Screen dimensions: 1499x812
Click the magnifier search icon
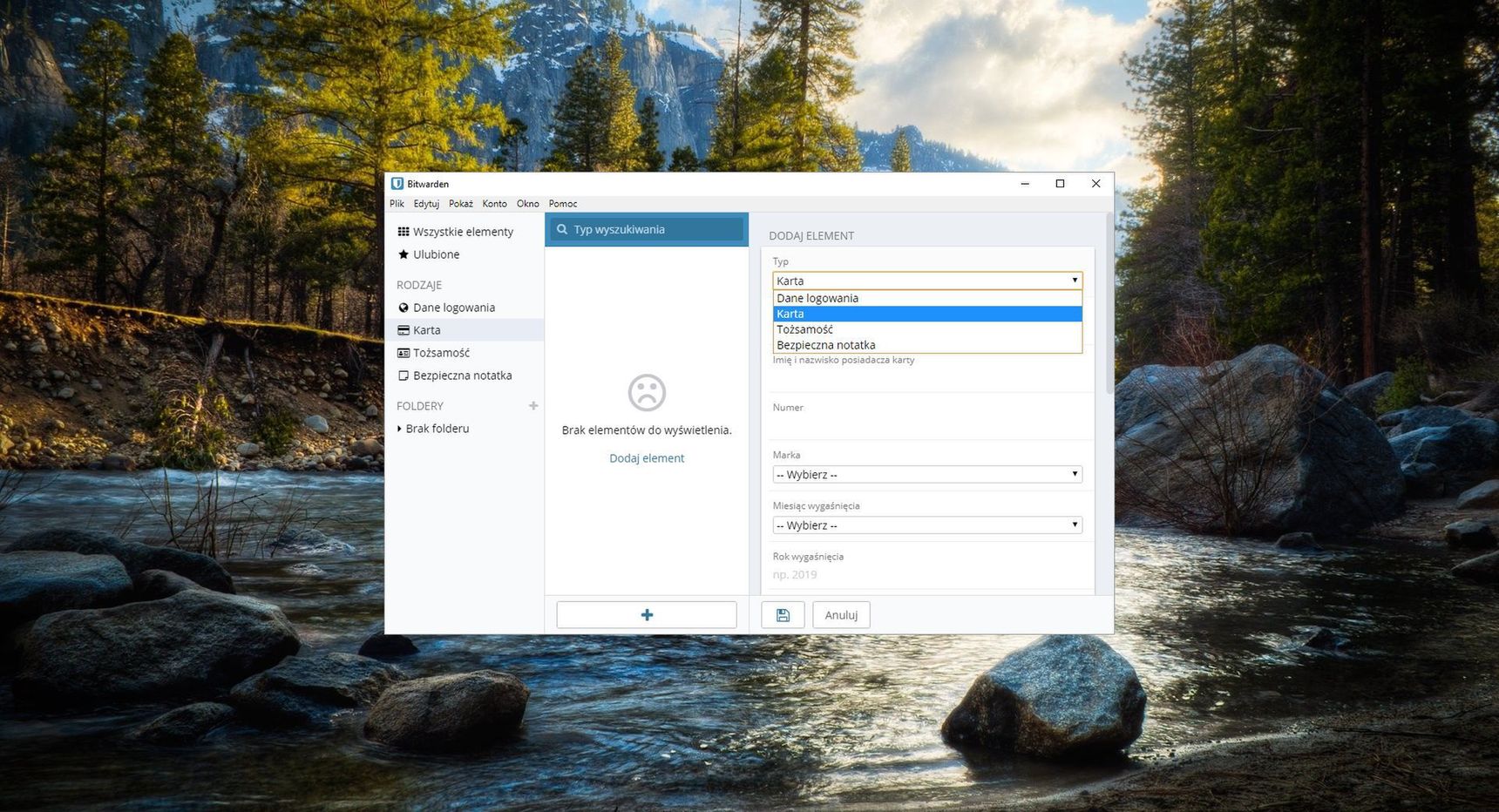(562, 229)
